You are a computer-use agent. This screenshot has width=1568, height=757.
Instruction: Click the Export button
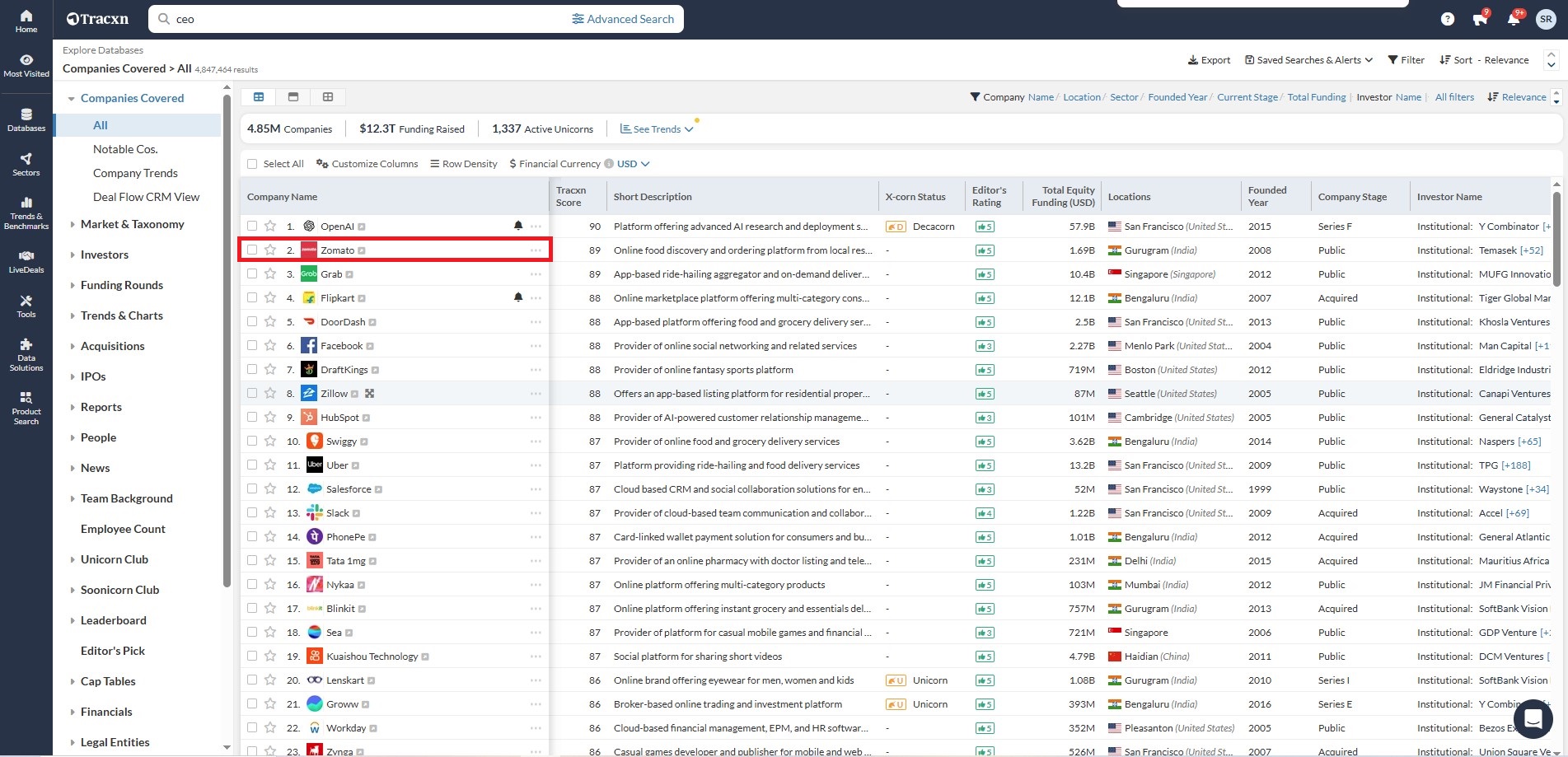(x=1209, y=60)
